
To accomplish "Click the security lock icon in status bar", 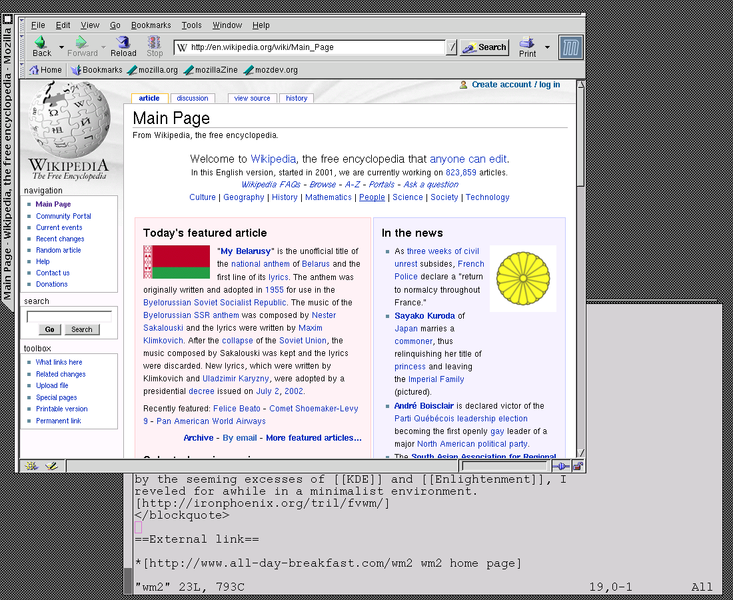I will tap(578, 466).
